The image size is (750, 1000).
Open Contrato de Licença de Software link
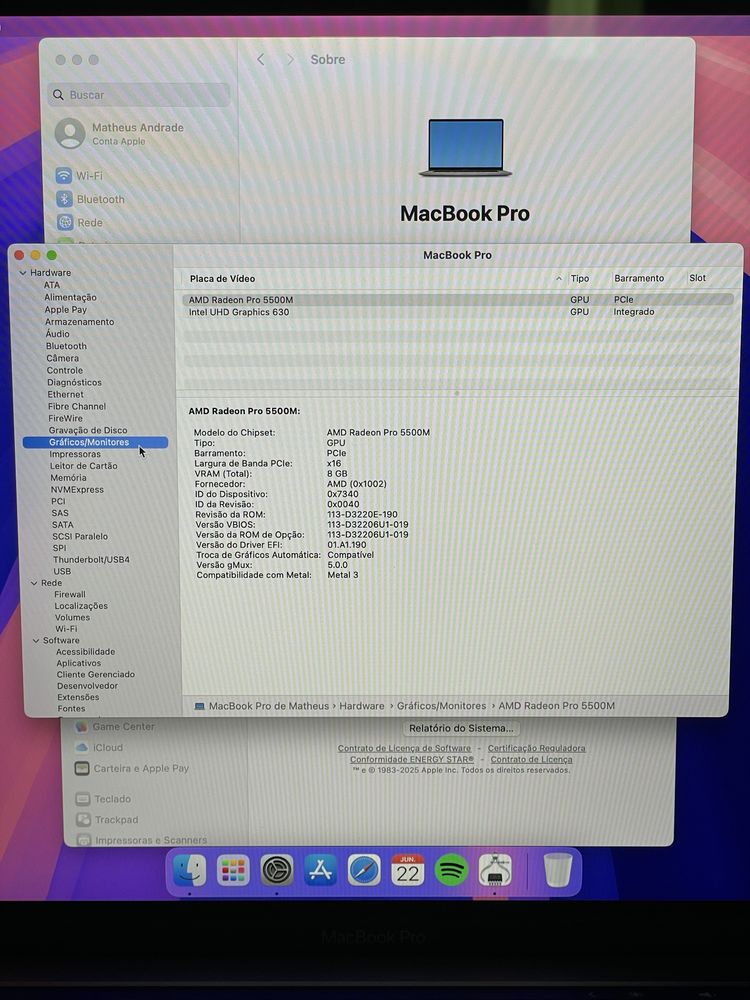(404, 748)
